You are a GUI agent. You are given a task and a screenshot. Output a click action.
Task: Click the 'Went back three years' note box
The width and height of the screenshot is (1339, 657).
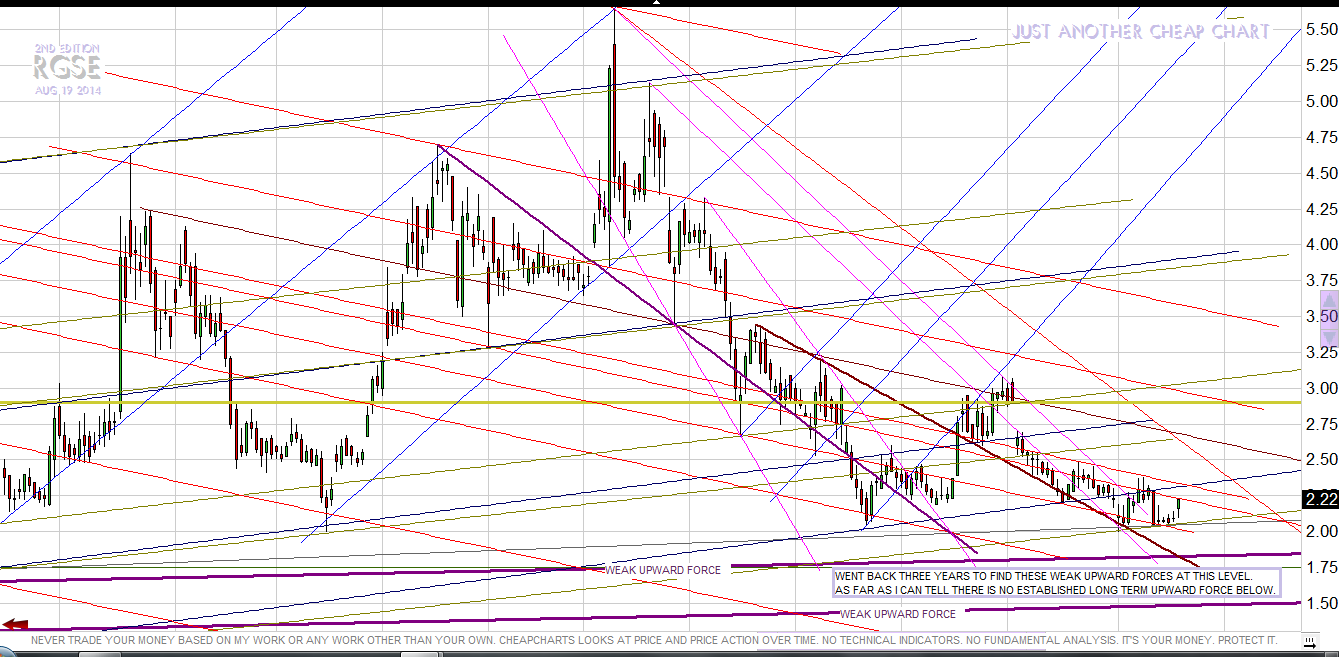click(x=1055, y=583)
